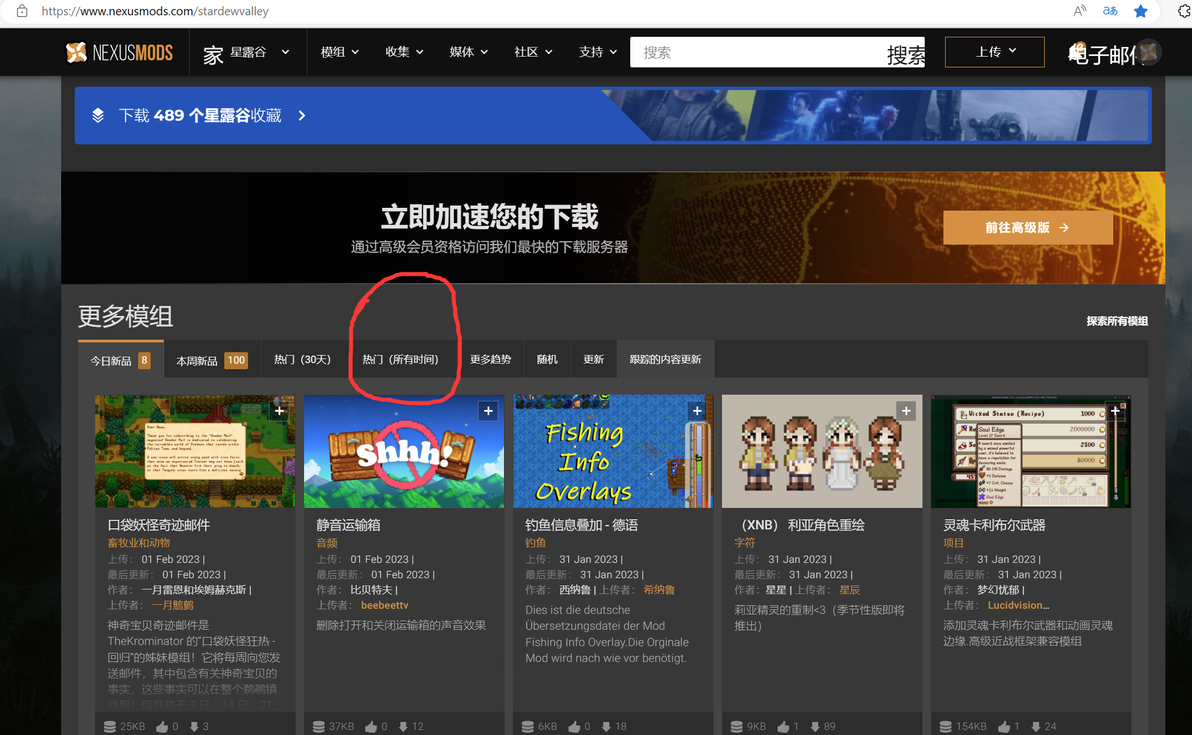Click plus icon on 灵魂卡利布尔武器 thumbnail
Image resolution: width=1192 pixels, height=735 pixels.
click(1114, 411)
